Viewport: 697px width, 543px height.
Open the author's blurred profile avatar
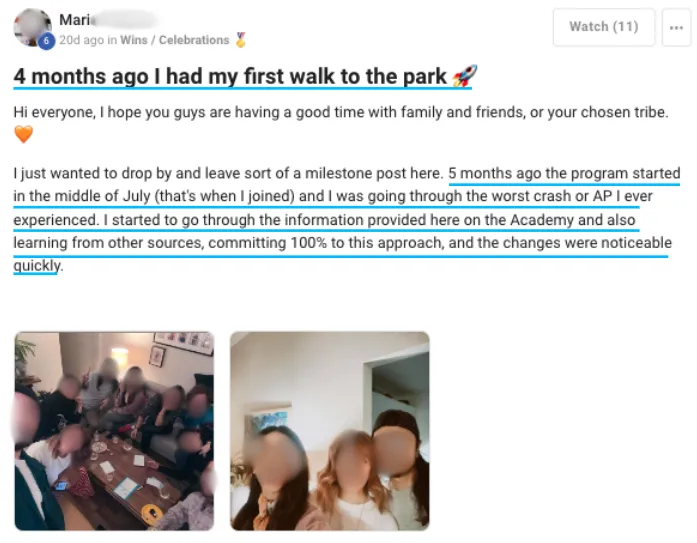click(x=32, y=27)
